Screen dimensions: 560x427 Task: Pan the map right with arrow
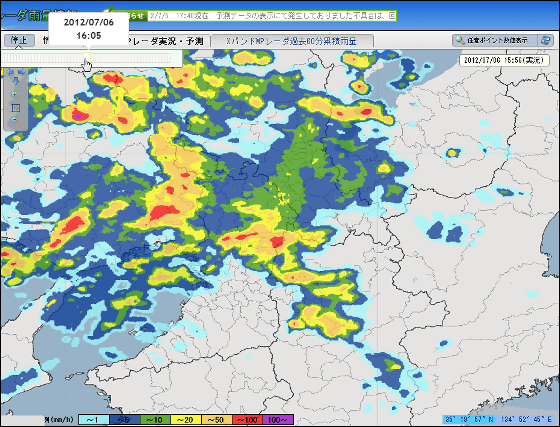click(x=22, y=72)
